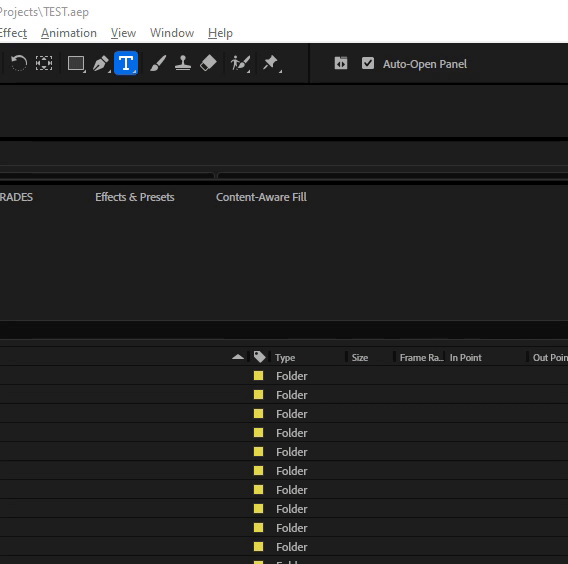Uncheck the Auto-Open Panel checkbox
Screen dimensions: 568x564
pos(368,63)
